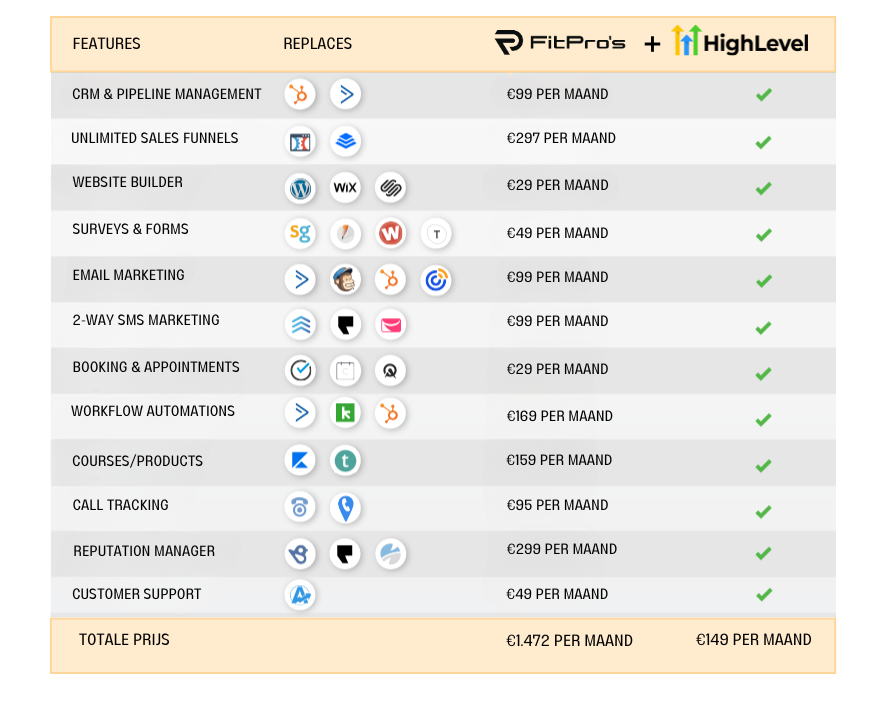Screen dimensions: 870x725
Task: Select the 'sg' icon in Surveys & Forms
Action: click(x=300, y=233)
